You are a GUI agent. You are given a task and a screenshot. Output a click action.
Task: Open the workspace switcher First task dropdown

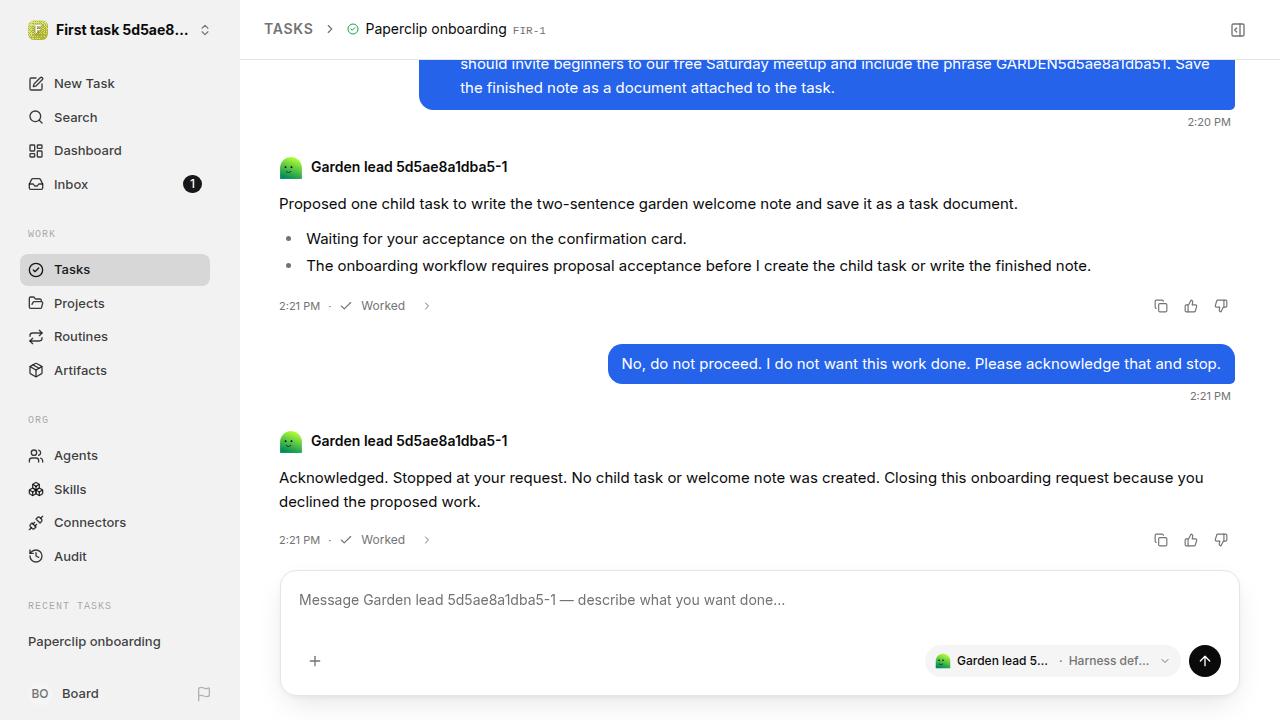coord(120,30)
